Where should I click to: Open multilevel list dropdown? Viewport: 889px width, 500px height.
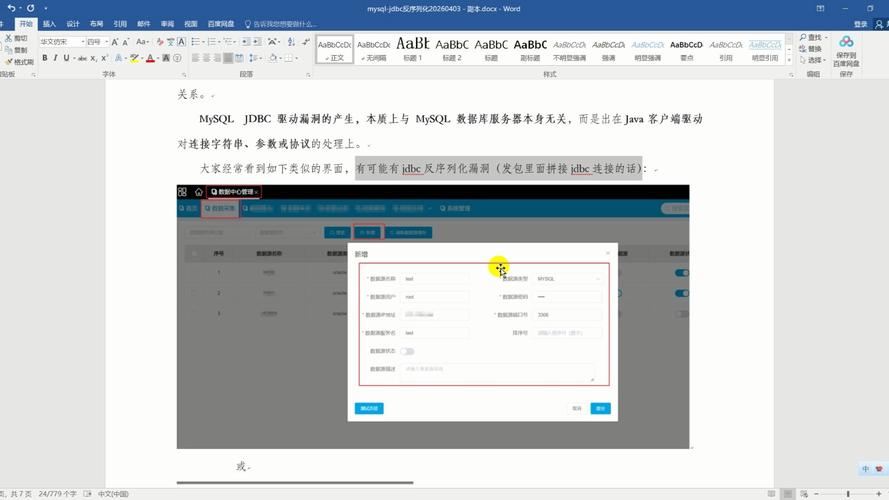235,42
